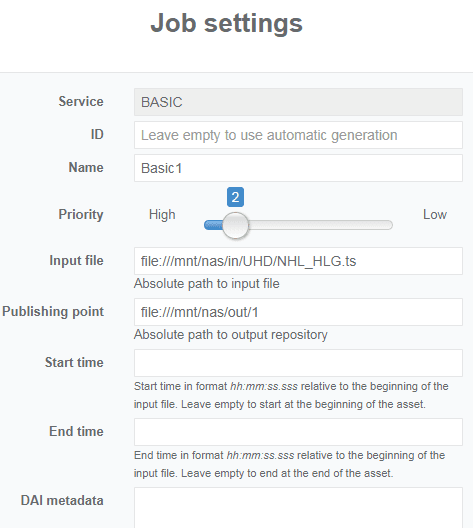Click the Service field showing BASIC
Image resolution: width=473 pixels, height=528 pixels.
298,102
